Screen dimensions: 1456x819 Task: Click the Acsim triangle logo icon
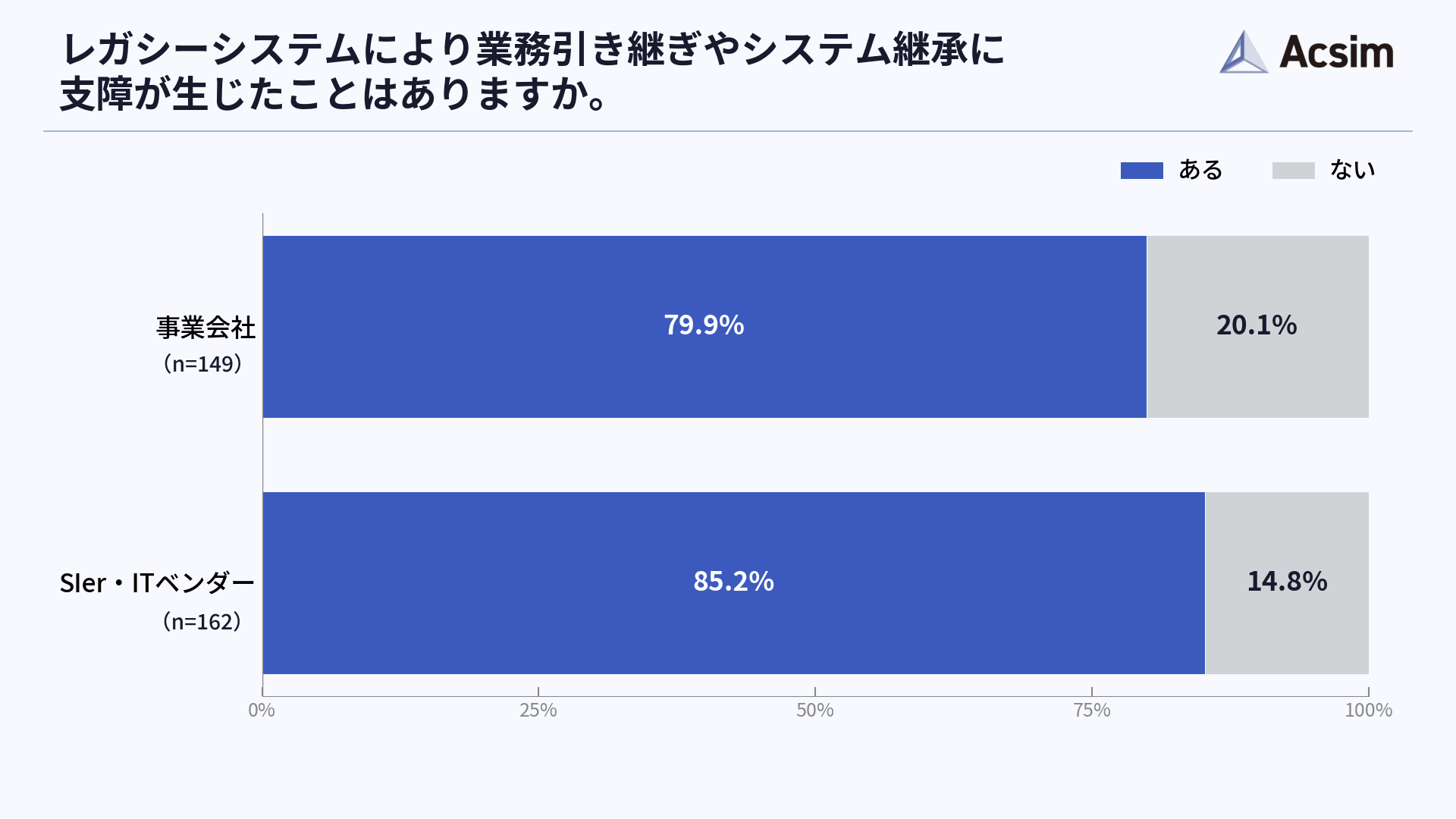1243,53
